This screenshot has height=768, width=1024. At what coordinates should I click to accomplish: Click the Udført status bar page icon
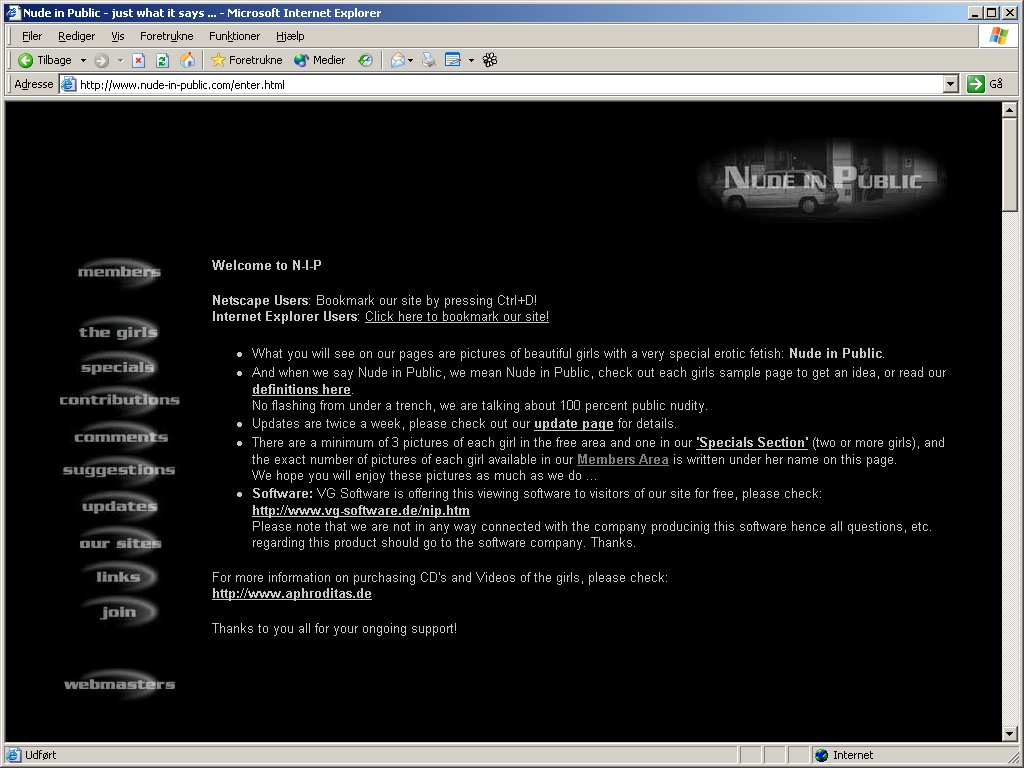click(13, 755)
